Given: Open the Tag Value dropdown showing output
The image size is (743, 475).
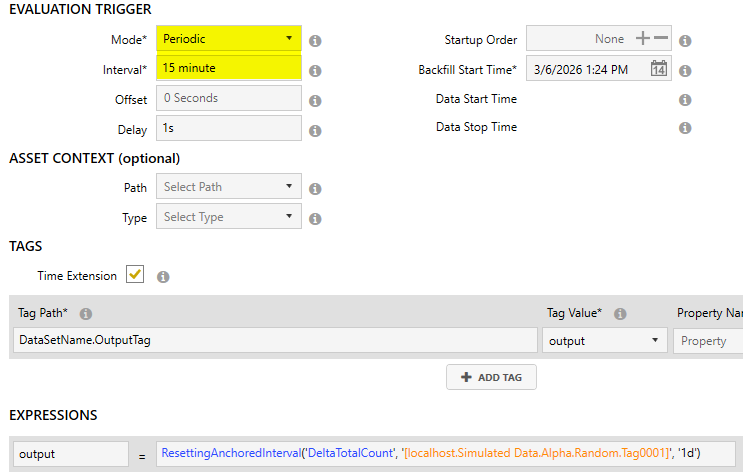Looking at the screenshot, I should (x=604, y=340).
